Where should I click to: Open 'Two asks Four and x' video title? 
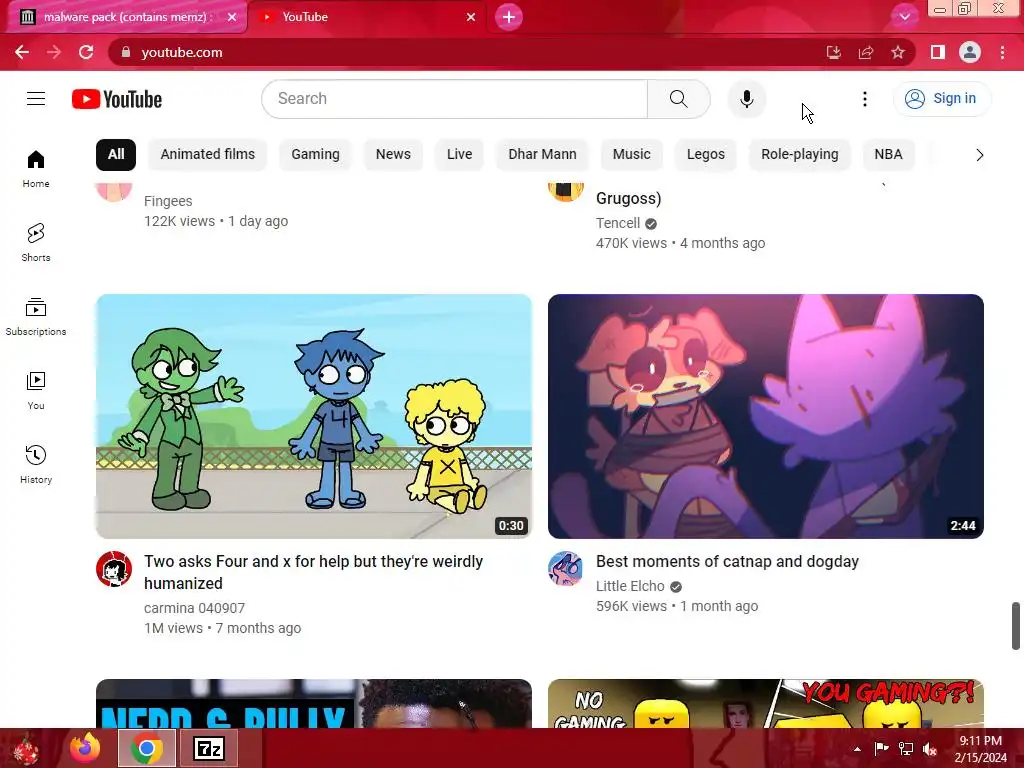coord(313,572)
